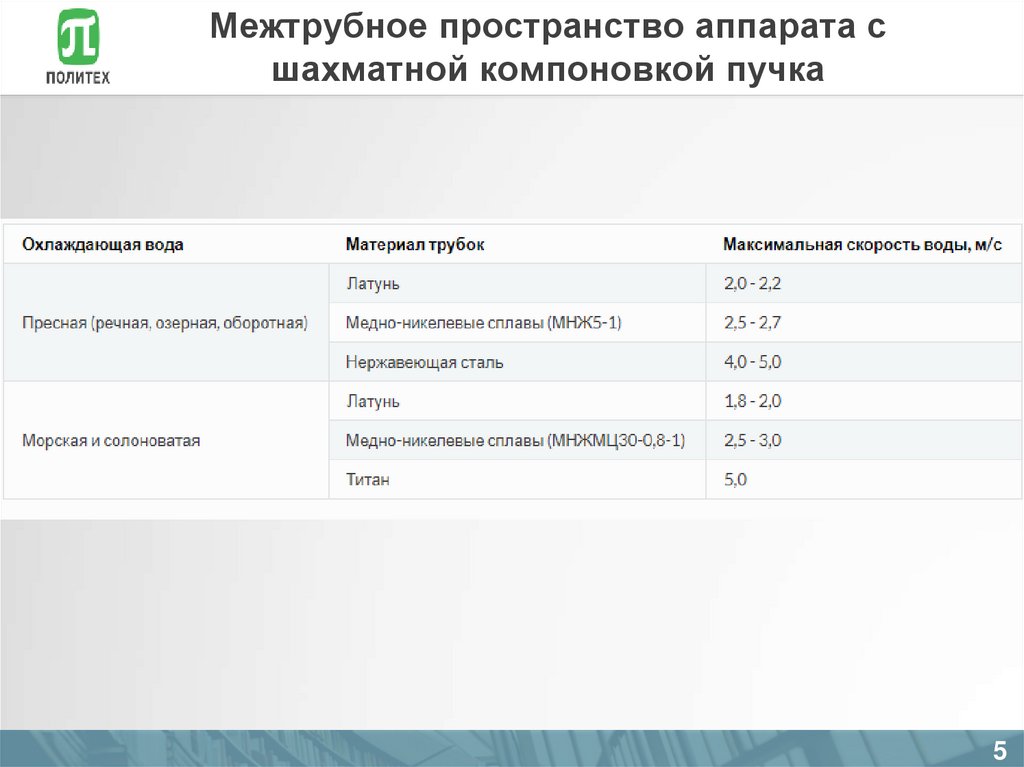Screen dimensions: 1024x767
Task: Select the speed value '2,5 - 2,7'
Action: click(x=752, y=323)
